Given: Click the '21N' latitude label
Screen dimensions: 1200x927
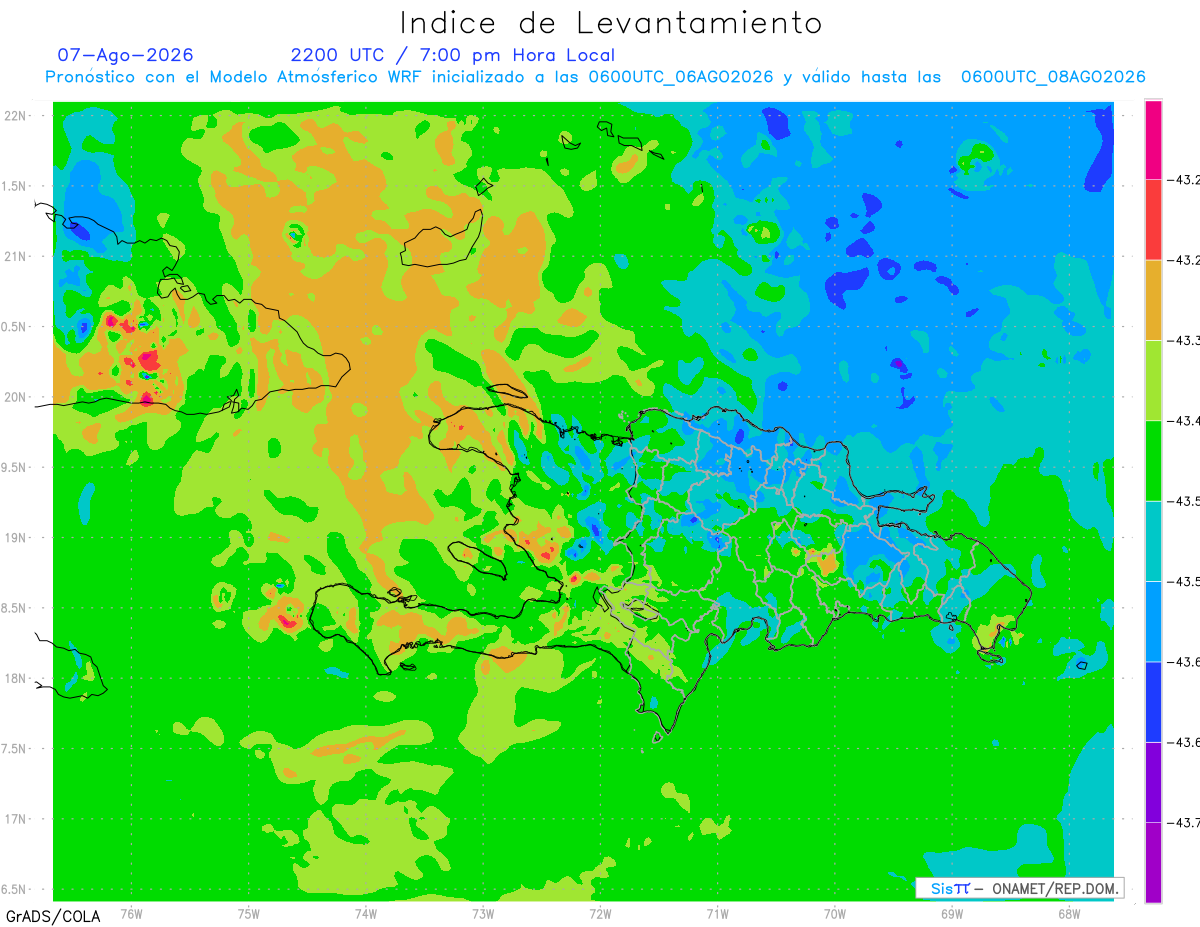Looking at the screenshot, I should [17, 256].
